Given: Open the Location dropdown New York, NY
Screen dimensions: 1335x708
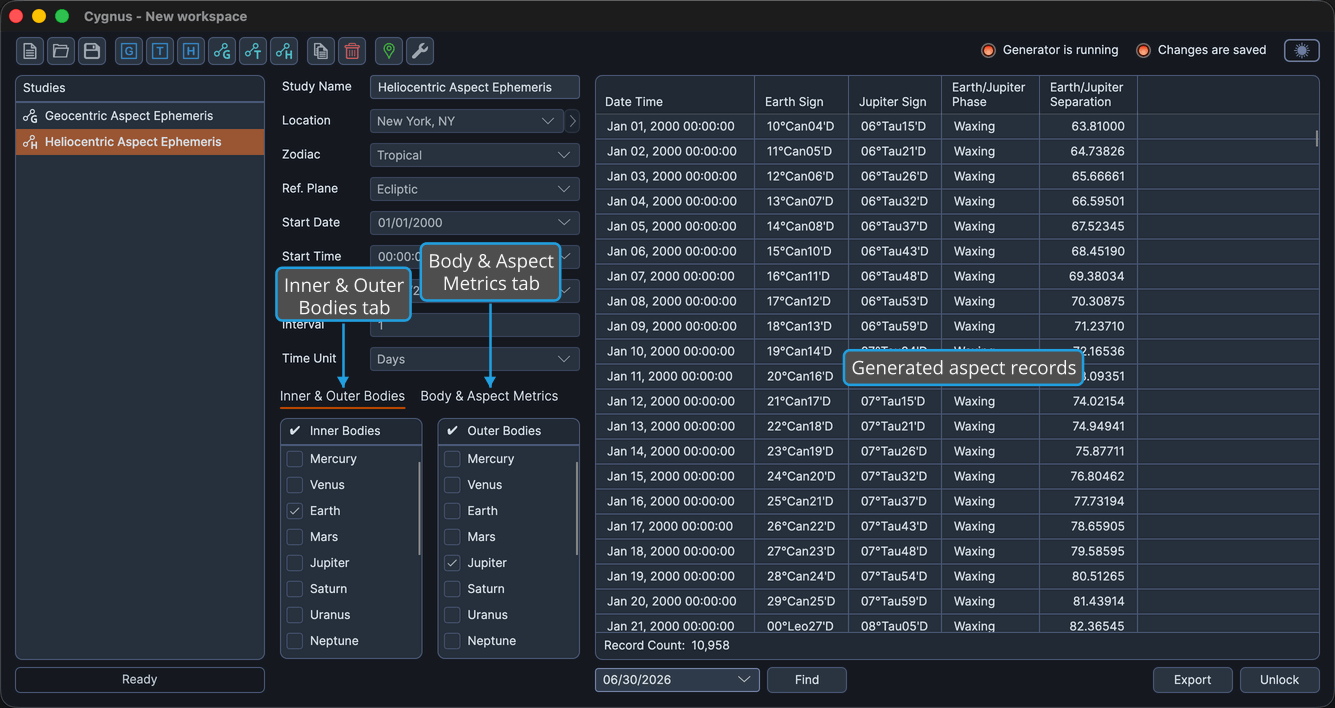Looking at the screenshot, I should point(467,121).
